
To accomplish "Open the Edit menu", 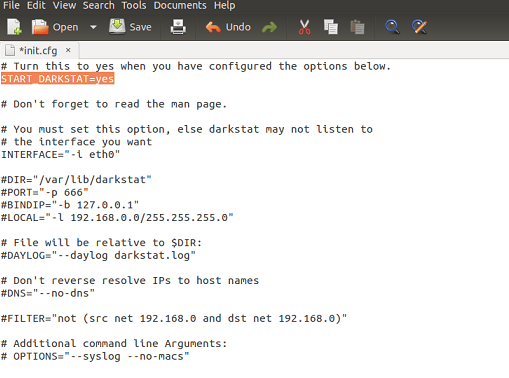I will click(x=36, y=6).
